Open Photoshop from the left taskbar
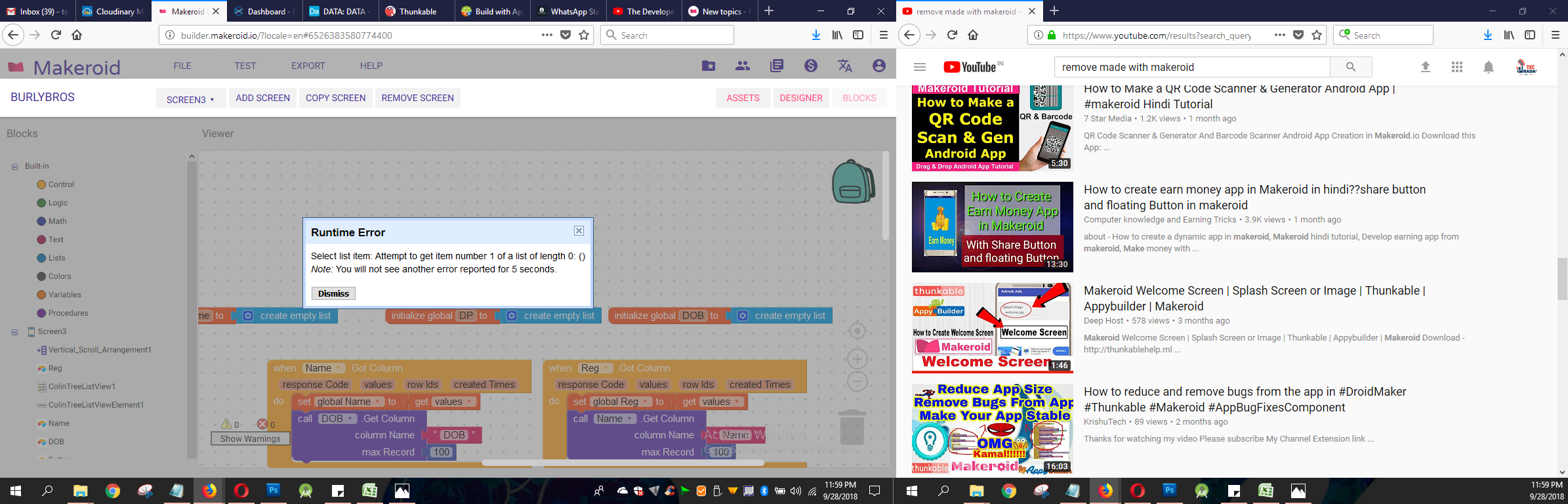The image size is (1568, 504). coord(273,490)
